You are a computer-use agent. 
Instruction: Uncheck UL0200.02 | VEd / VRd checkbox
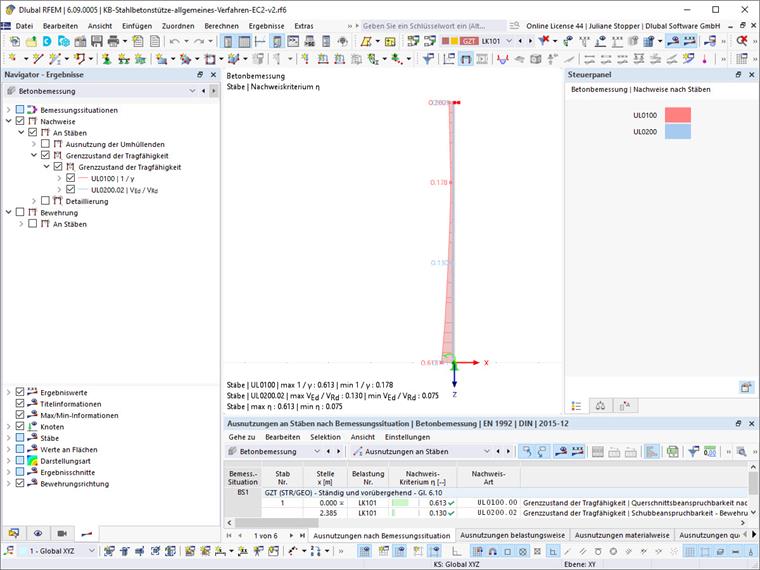(x=70, y=189)
